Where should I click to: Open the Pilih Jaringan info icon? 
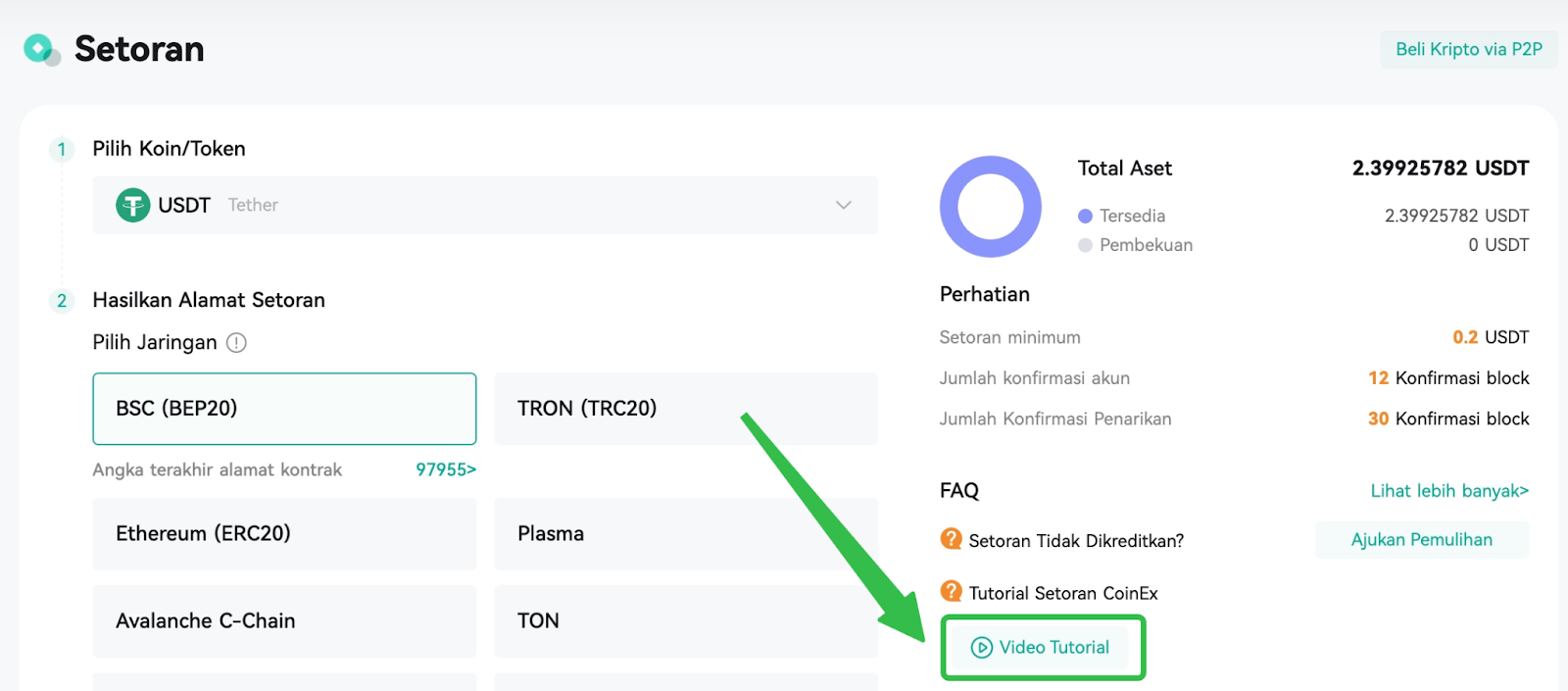(x=236, y=343)
